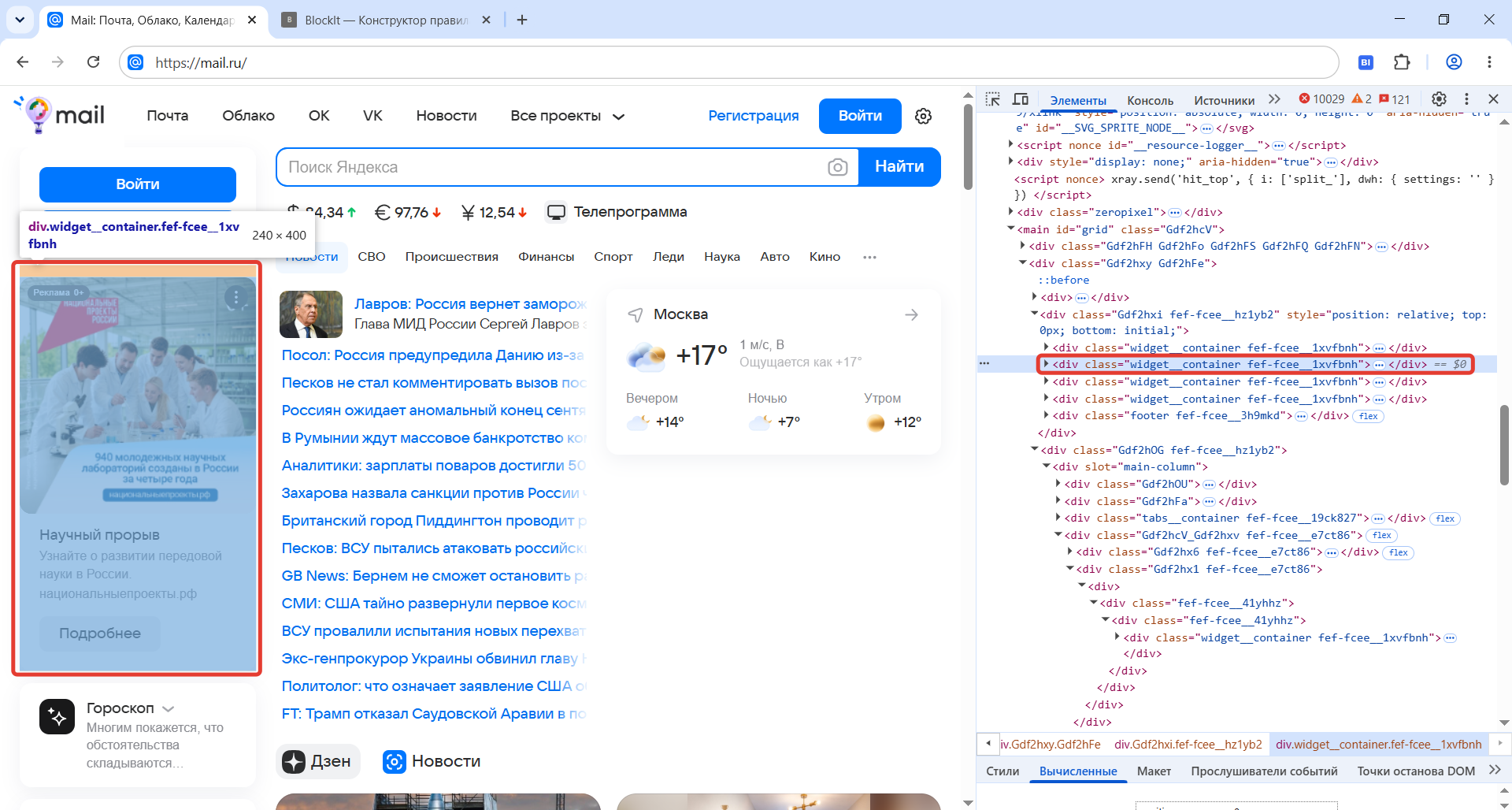Click the Найти search button

[x=899, y=167]
